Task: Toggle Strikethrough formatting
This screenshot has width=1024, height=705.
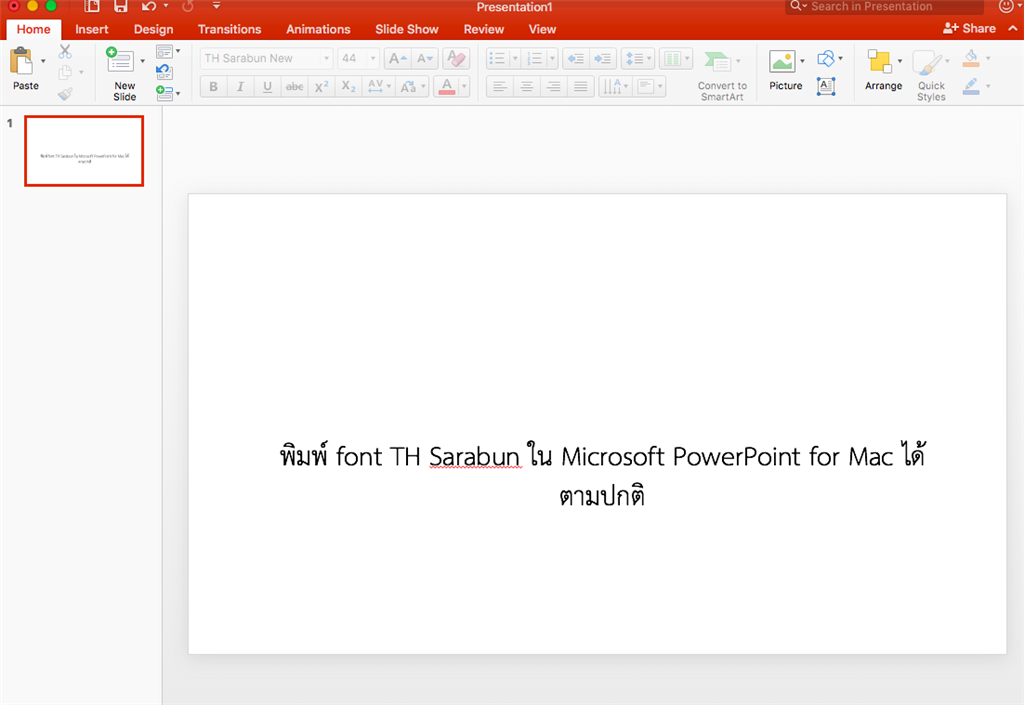Action: pos(295,86)
